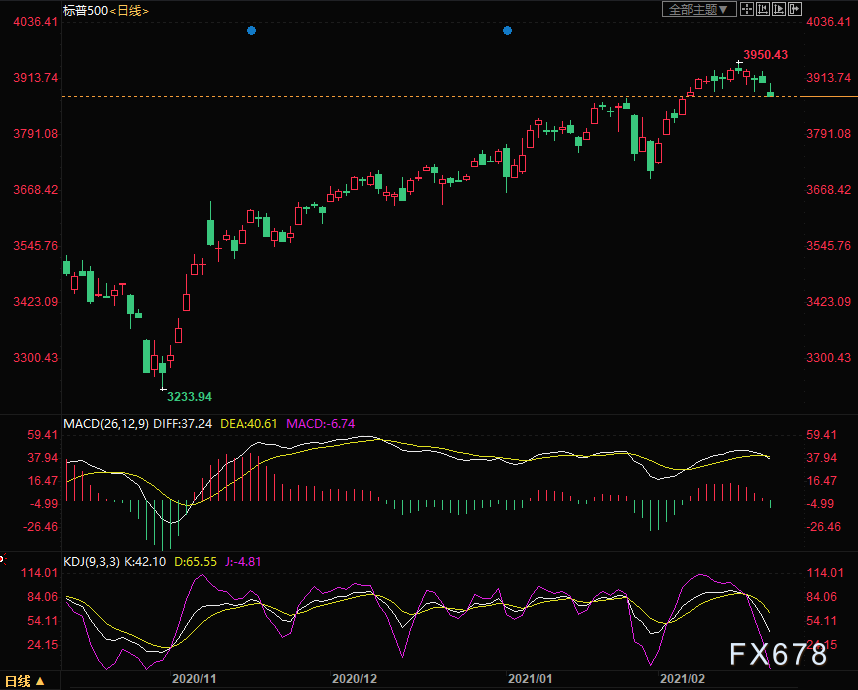This screenshot has width=858, height=690.
Task: Click the 2021/01 date axis label
Action: pos(530,679)
